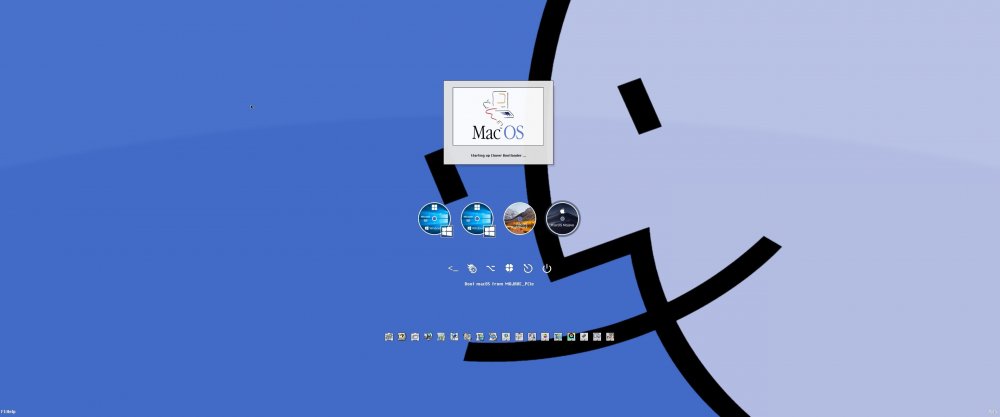The image size is (1000, 417).
Task: Click the 'Boot macOS from' status label
Action: click(499, 283)
